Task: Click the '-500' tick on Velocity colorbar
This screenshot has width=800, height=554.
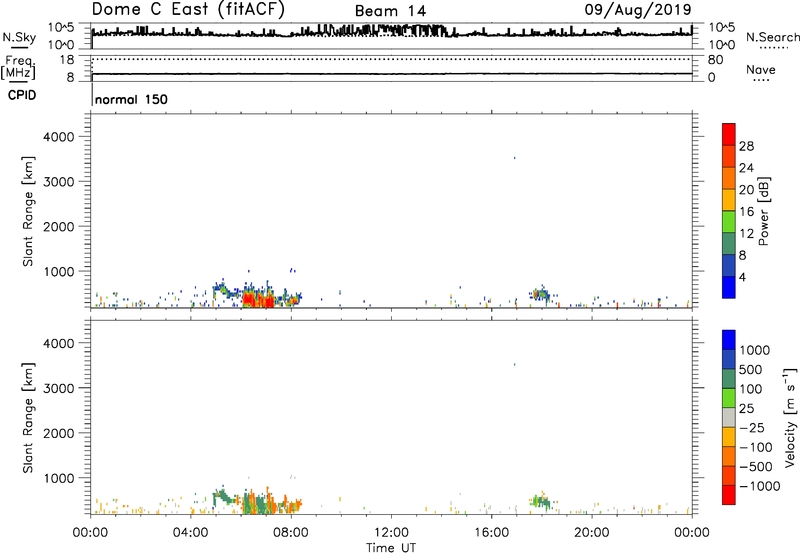Action: click(x=756, y=466)
